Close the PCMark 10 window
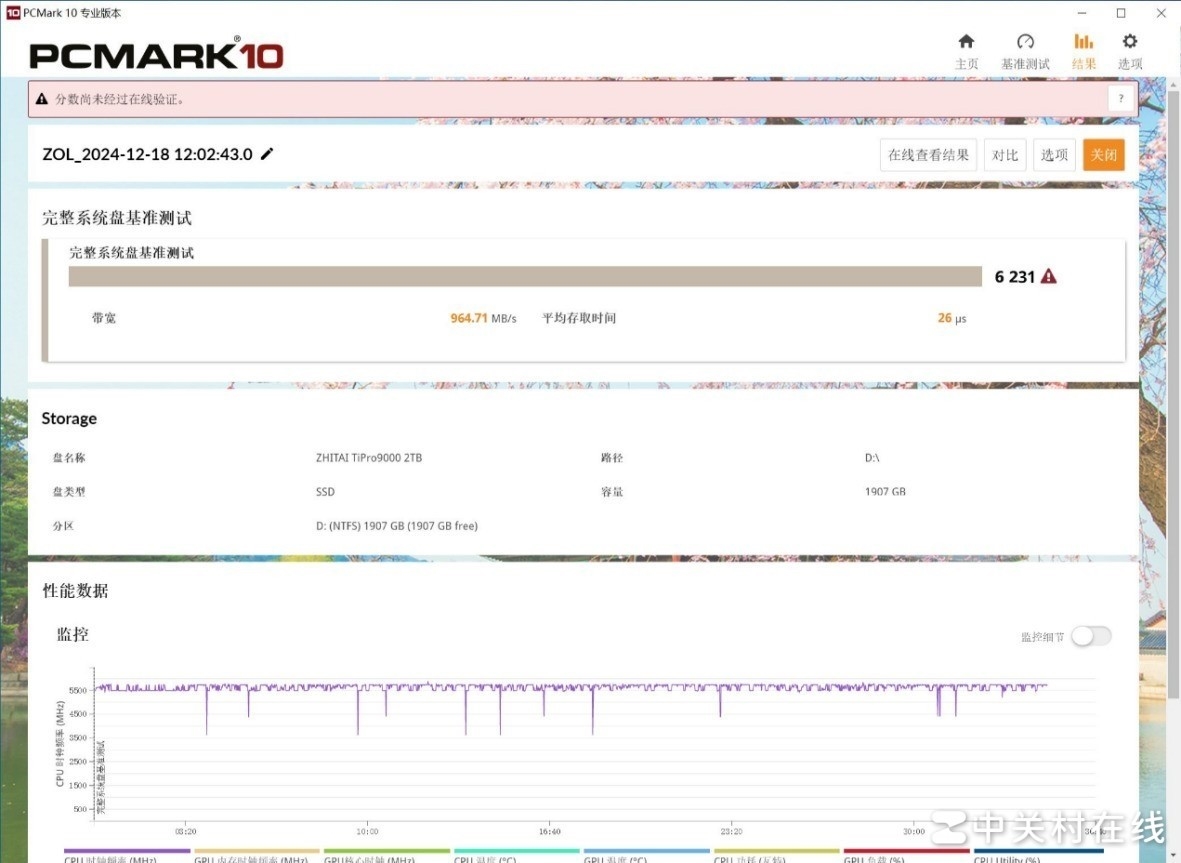Image resolution: width=1181 pixels, height=863 pixels. (x=1161, y=13)
